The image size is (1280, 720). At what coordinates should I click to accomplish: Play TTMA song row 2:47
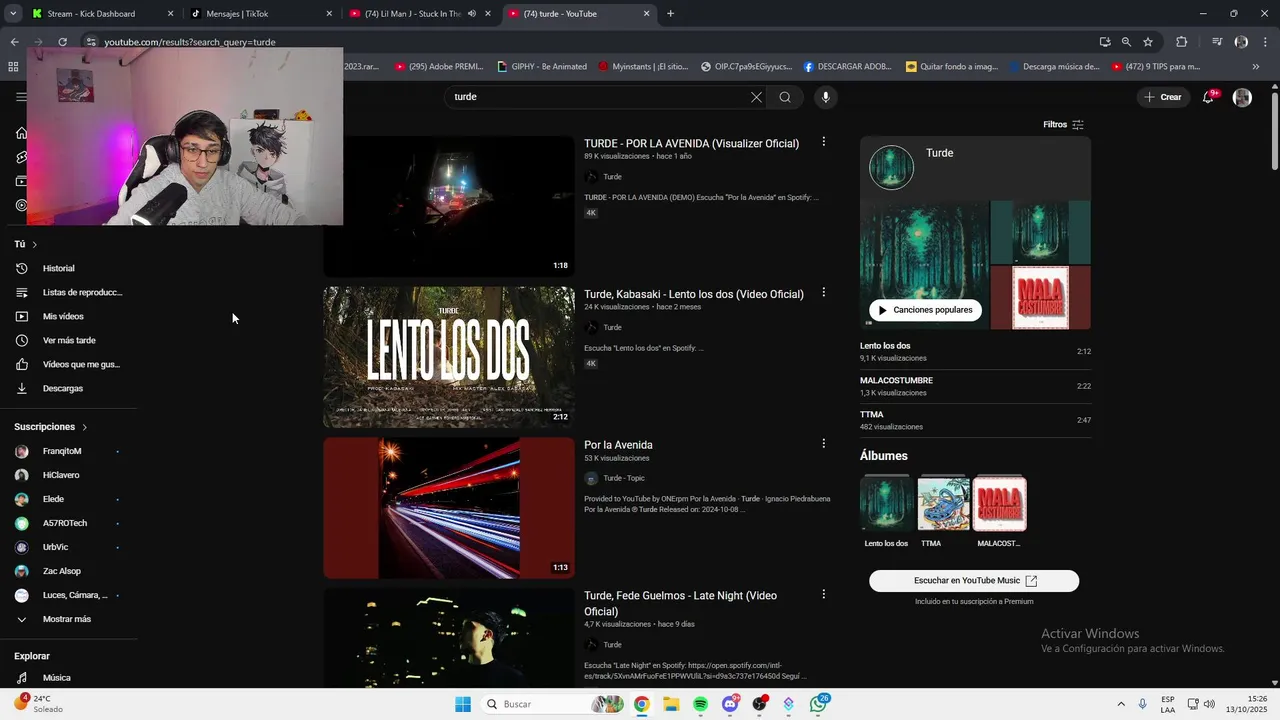[x=975, y=420]
